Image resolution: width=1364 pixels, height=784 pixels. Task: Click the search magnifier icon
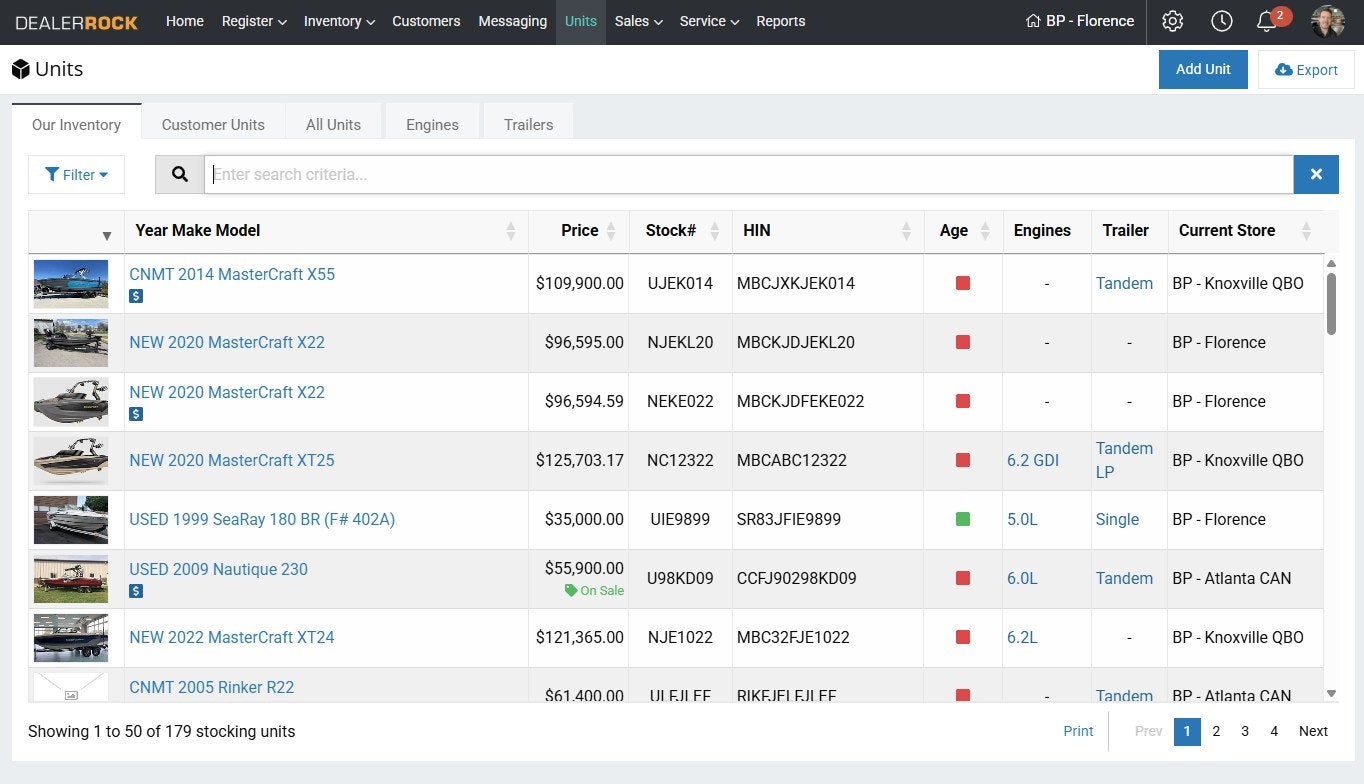click(x=180, y=174)
